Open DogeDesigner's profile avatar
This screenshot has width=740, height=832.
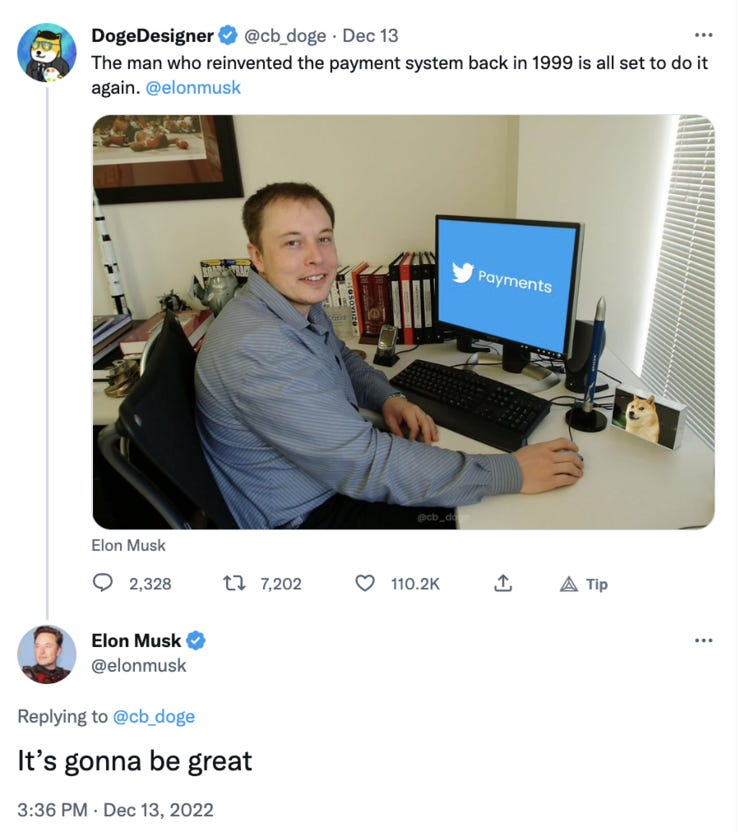pos(47,53)
